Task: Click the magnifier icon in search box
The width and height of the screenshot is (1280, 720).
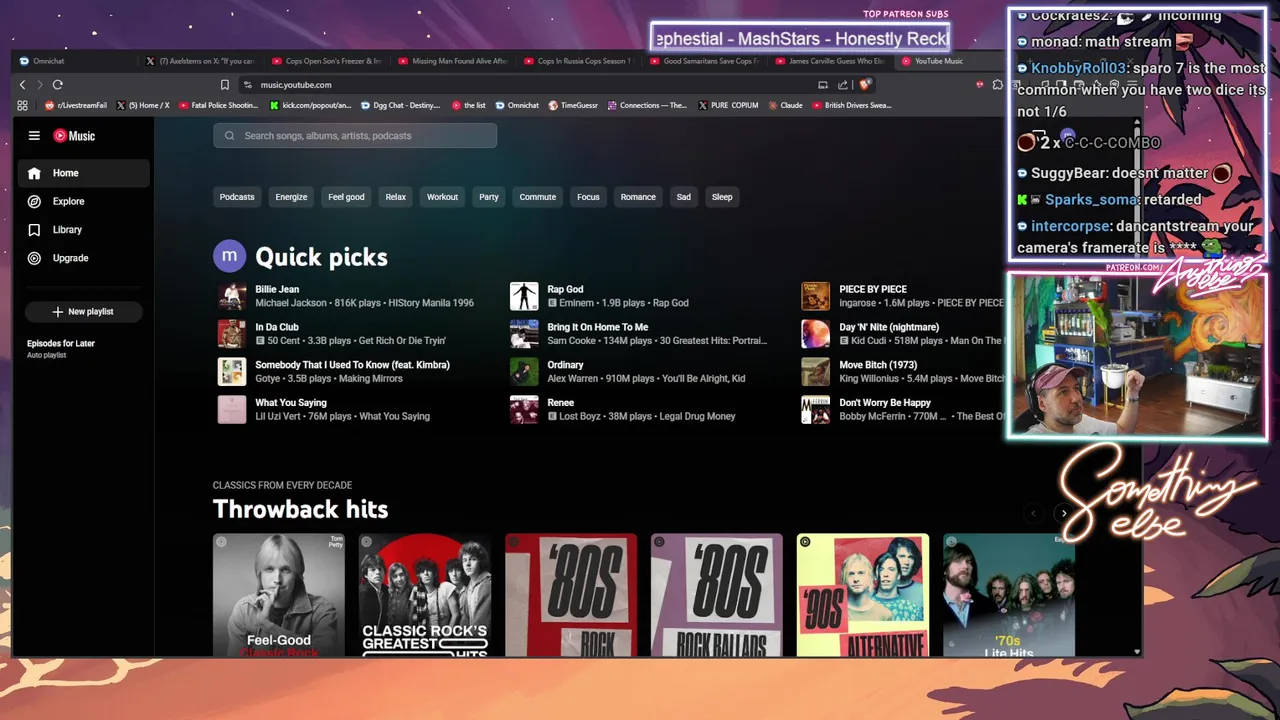Action: 230,136
